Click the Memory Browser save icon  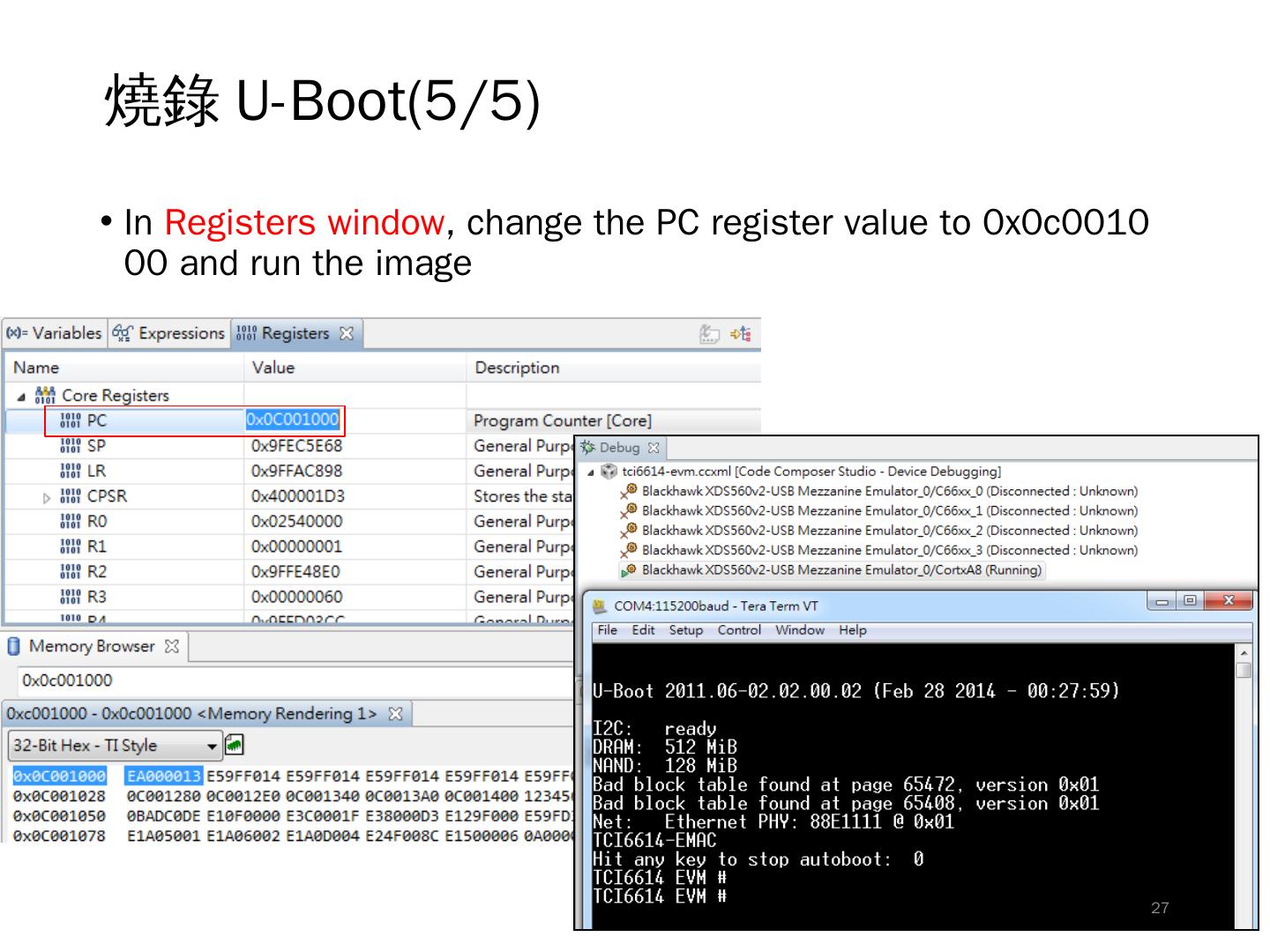point(234,745)
